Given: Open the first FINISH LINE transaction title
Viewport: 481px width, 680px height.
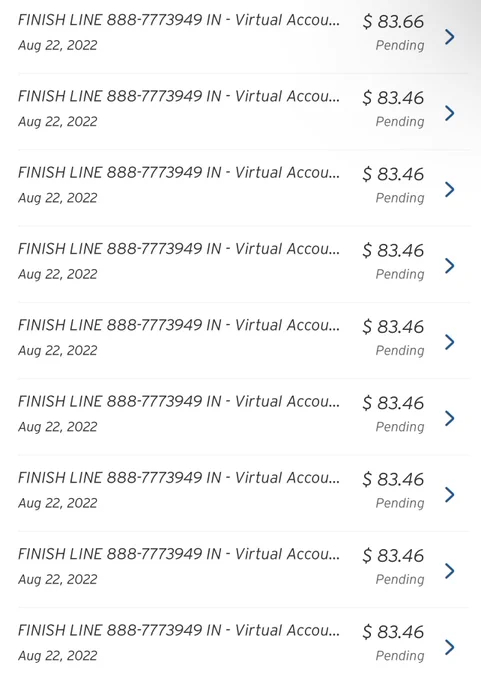Looking at the screenshot, I should coord(179,20).
